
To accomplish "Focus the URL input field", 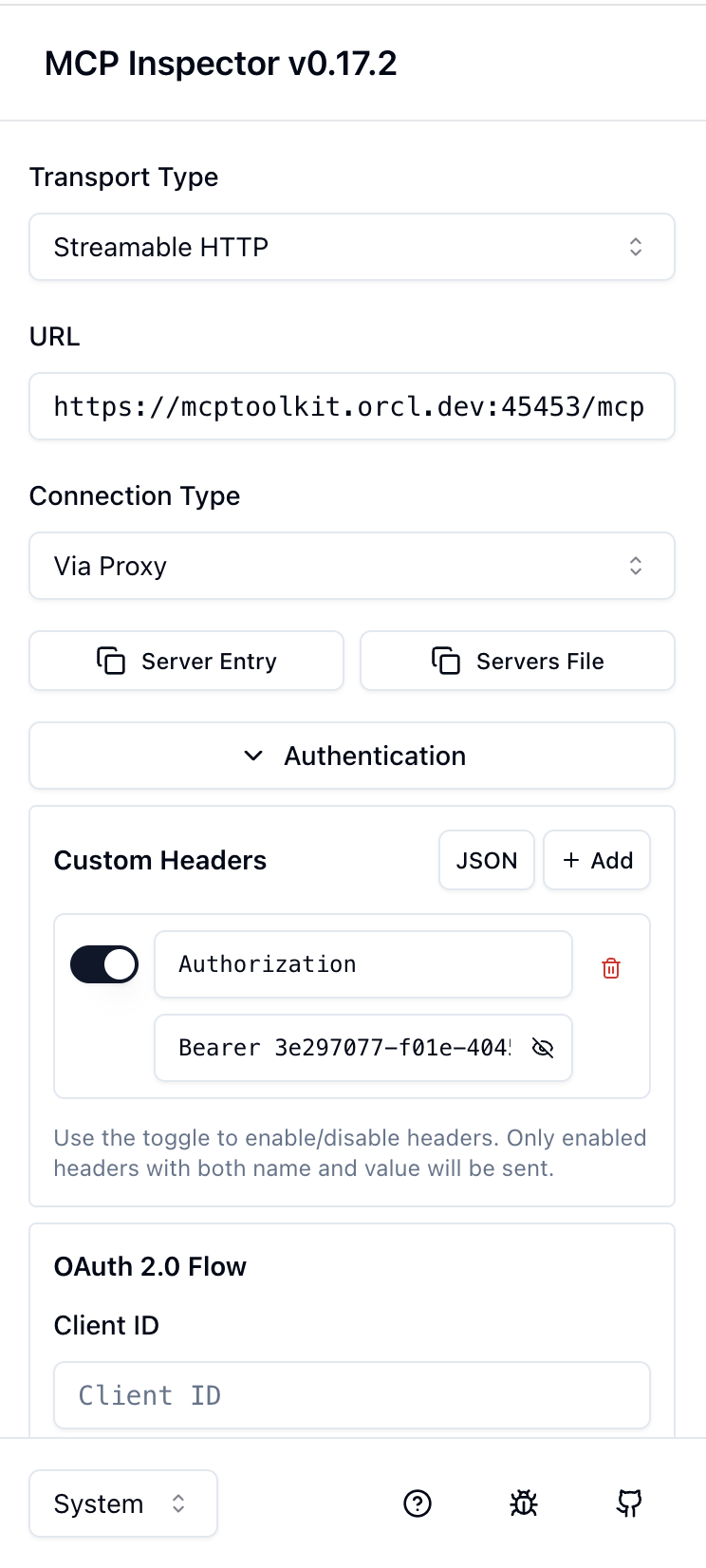I will tap(352, 406).
